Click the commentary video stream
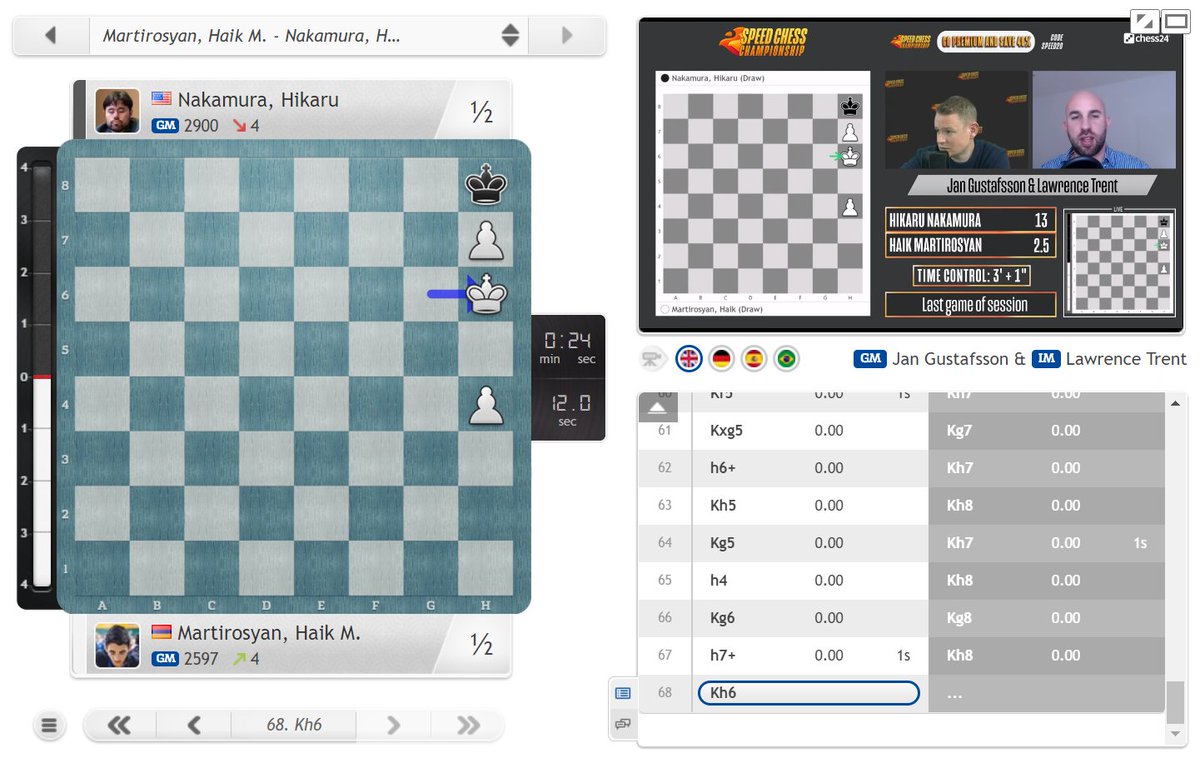The width and height of the screenshot is (1200, 758). 911,175
